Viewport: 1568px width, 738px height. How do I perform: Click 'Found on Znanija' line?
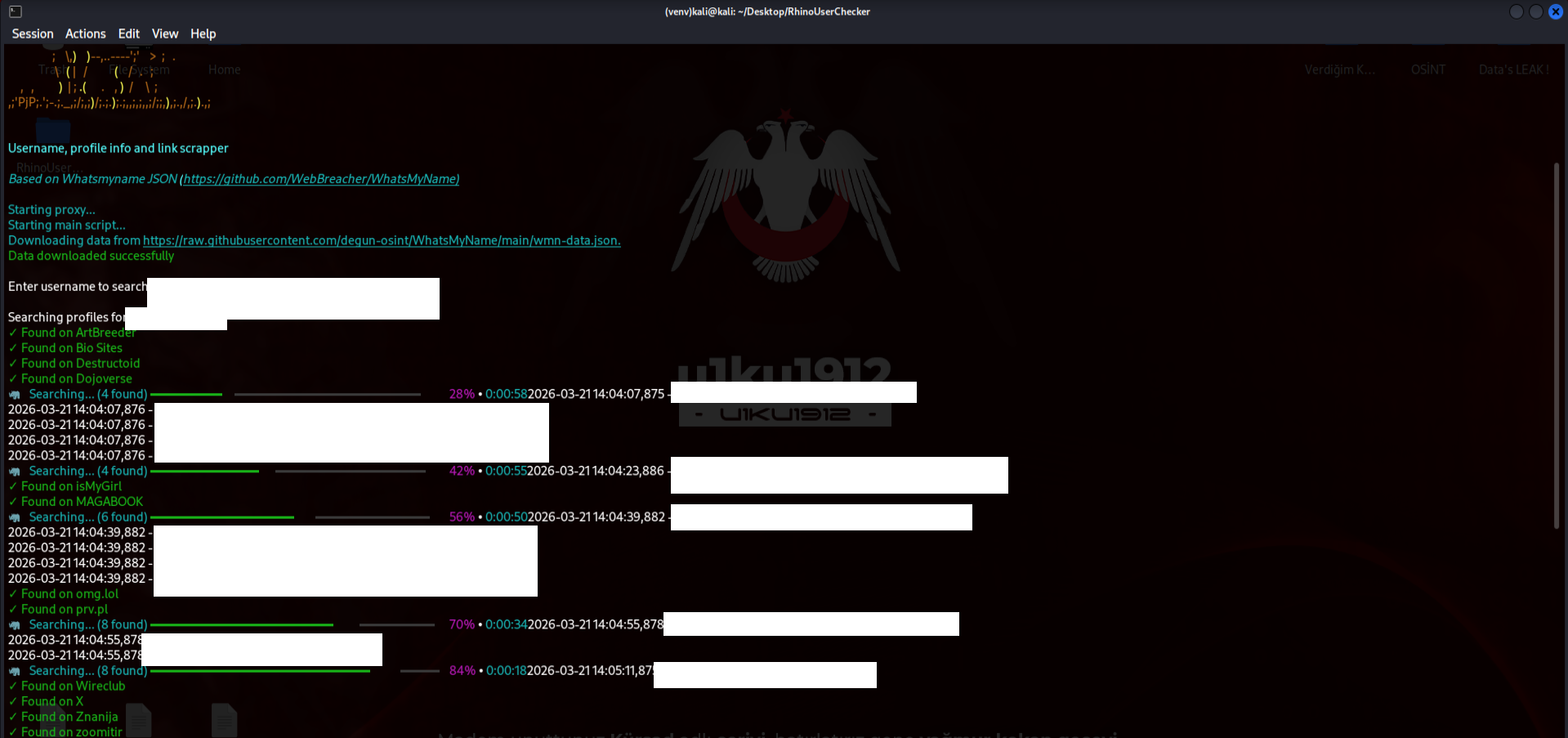(x=63, y=717)
